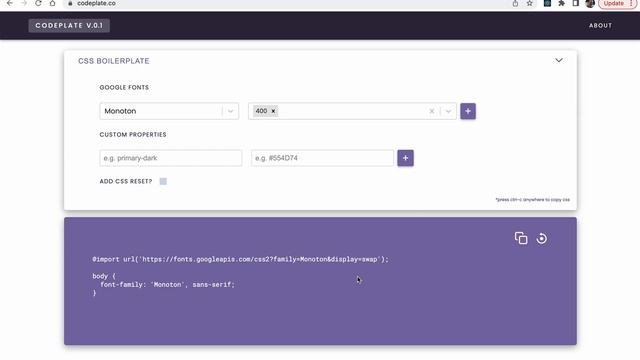
Task: Open the browser extensions puzzle icon
Action: pyautogui.click(x=562, y=3)
